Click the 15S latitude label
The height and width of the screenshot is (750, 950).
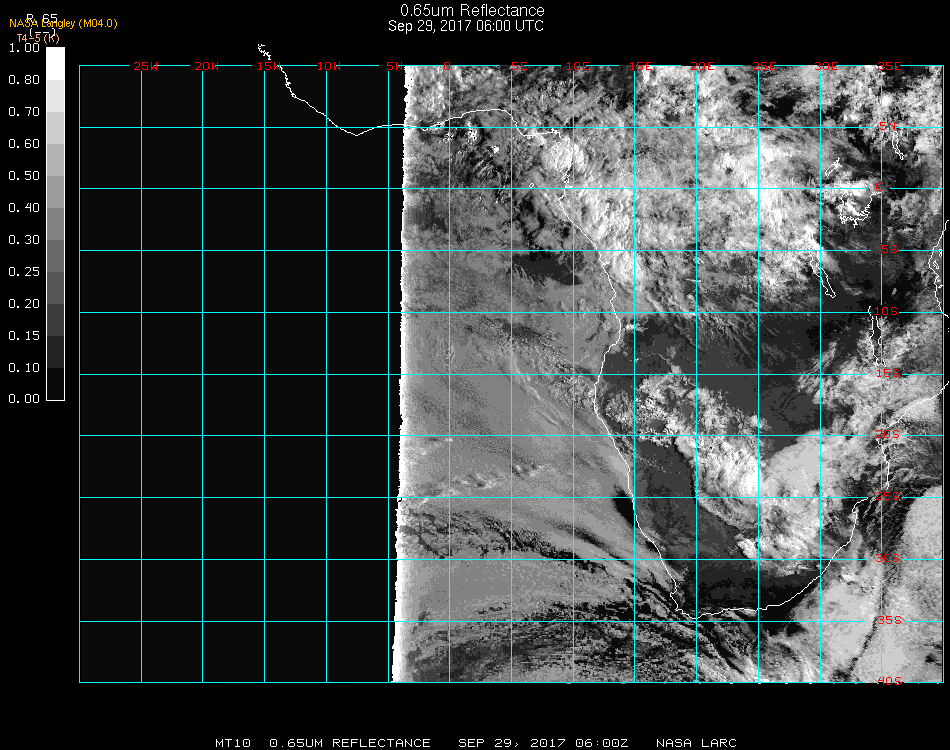point(888,373)
